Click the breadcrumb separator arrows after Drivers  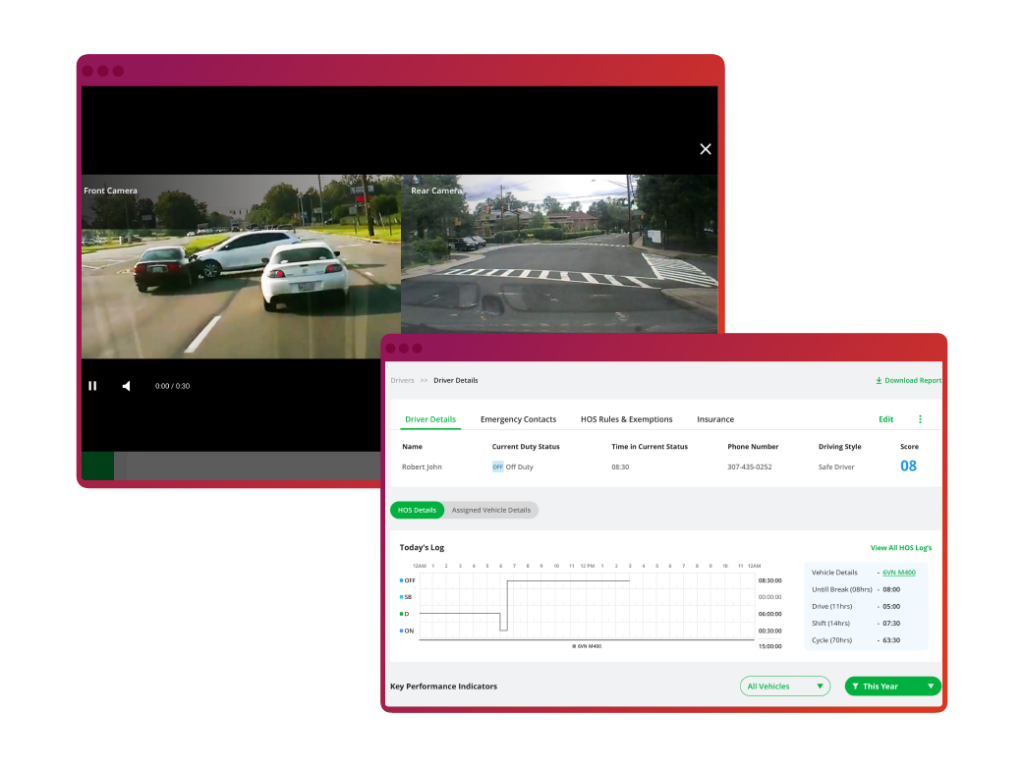[x=424, y=381]
